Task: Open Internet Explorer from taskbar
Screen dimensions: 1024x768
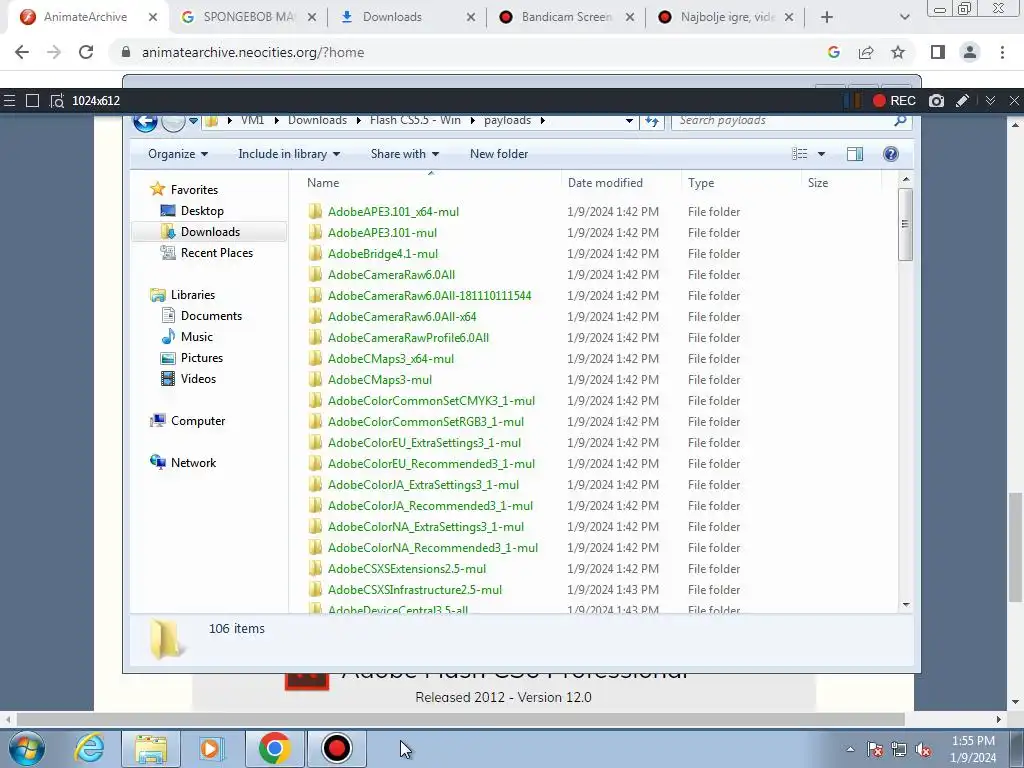Action: pyautogui.click(x=89, y=748)
